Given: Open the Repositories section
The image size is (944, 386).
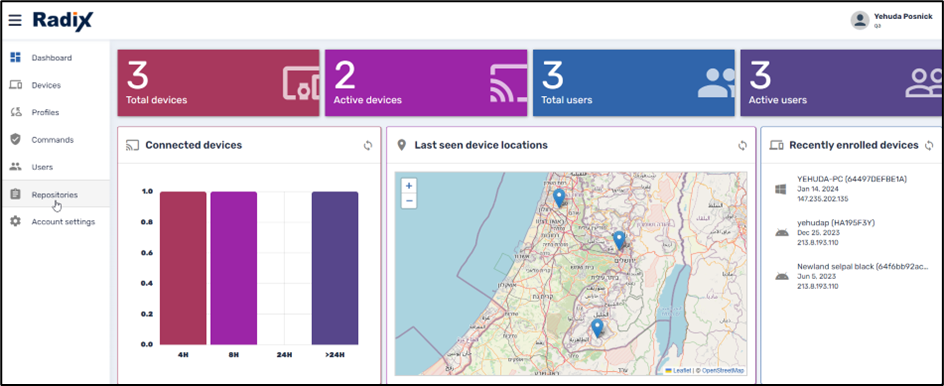Looking at the screenshot, I should tap(55, 195).
